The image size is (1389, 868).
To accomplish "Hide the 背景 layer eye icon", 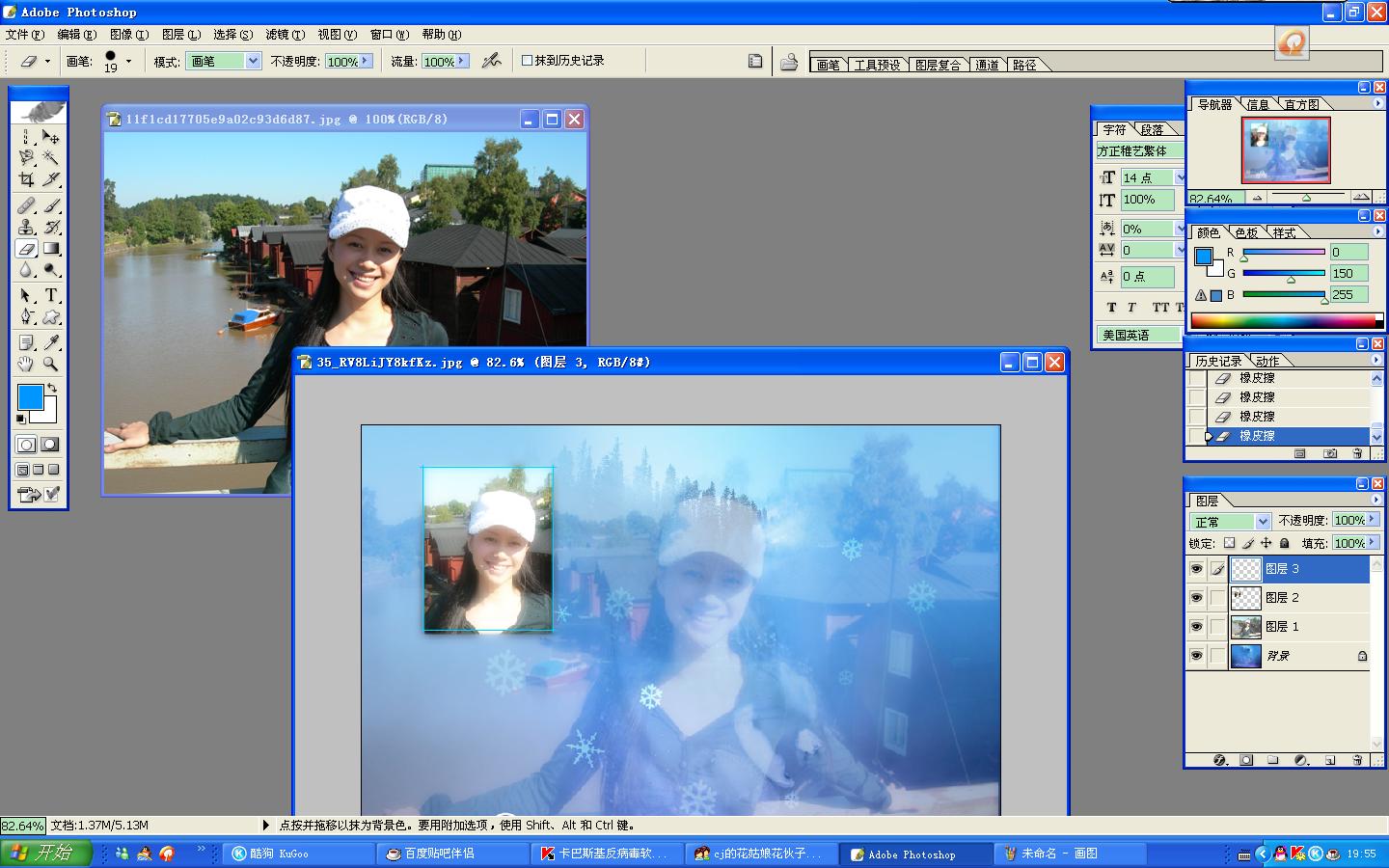I will coord(1196,656).
